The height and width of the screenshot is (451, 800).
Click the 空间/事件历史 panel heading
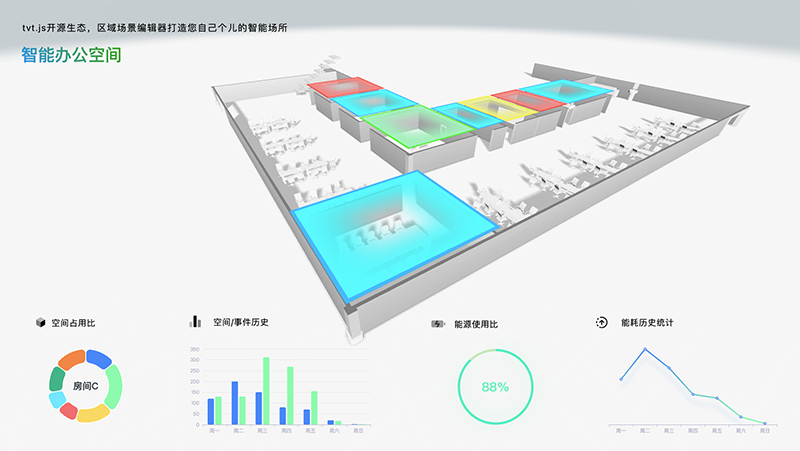[x=241, y=322]
